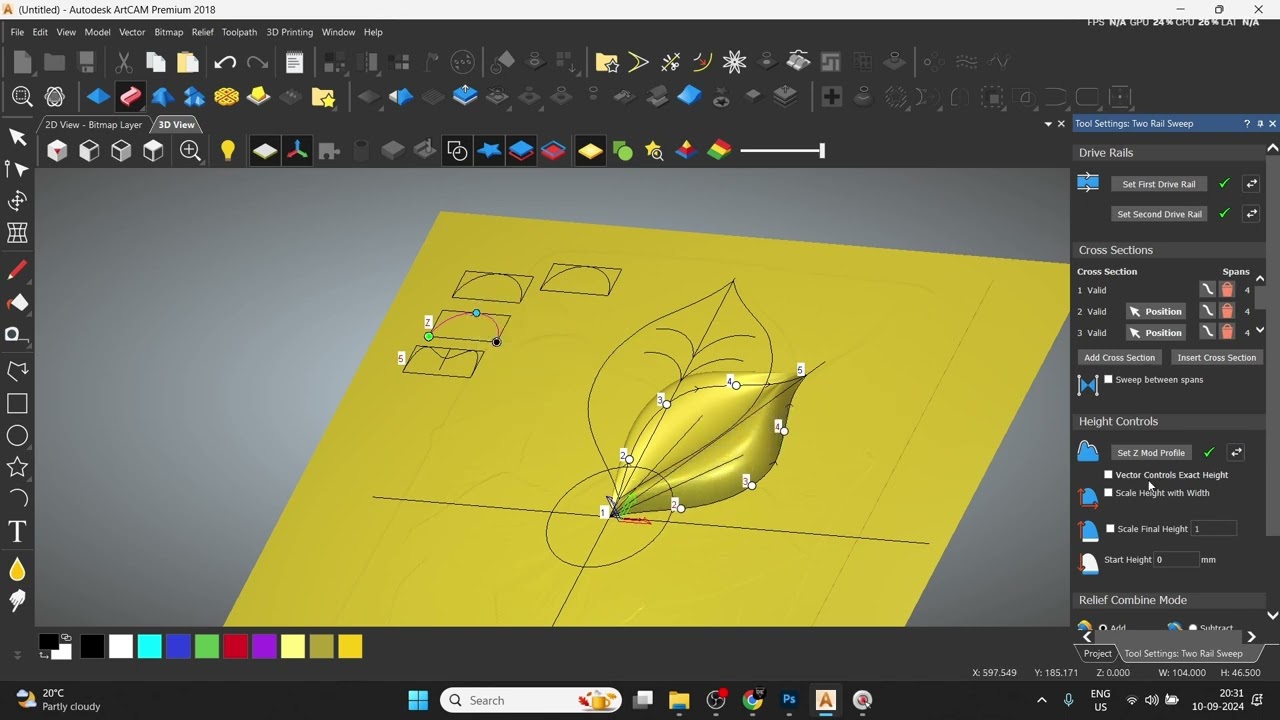Image resolution: width=1280 pixels, height=720 pixels.
Task: Click Set Second Drive Rail button
Action: click(x=1159, y=214)
